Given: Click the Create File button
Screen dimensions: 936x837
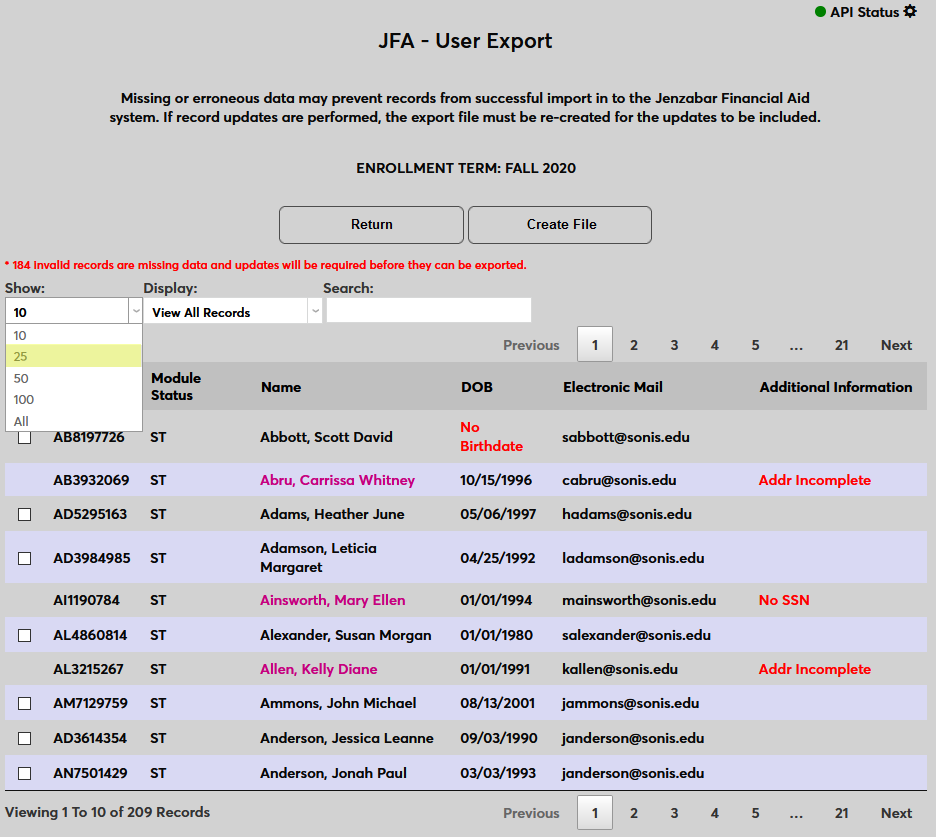Looking at the screenshot, I should 560,225.
